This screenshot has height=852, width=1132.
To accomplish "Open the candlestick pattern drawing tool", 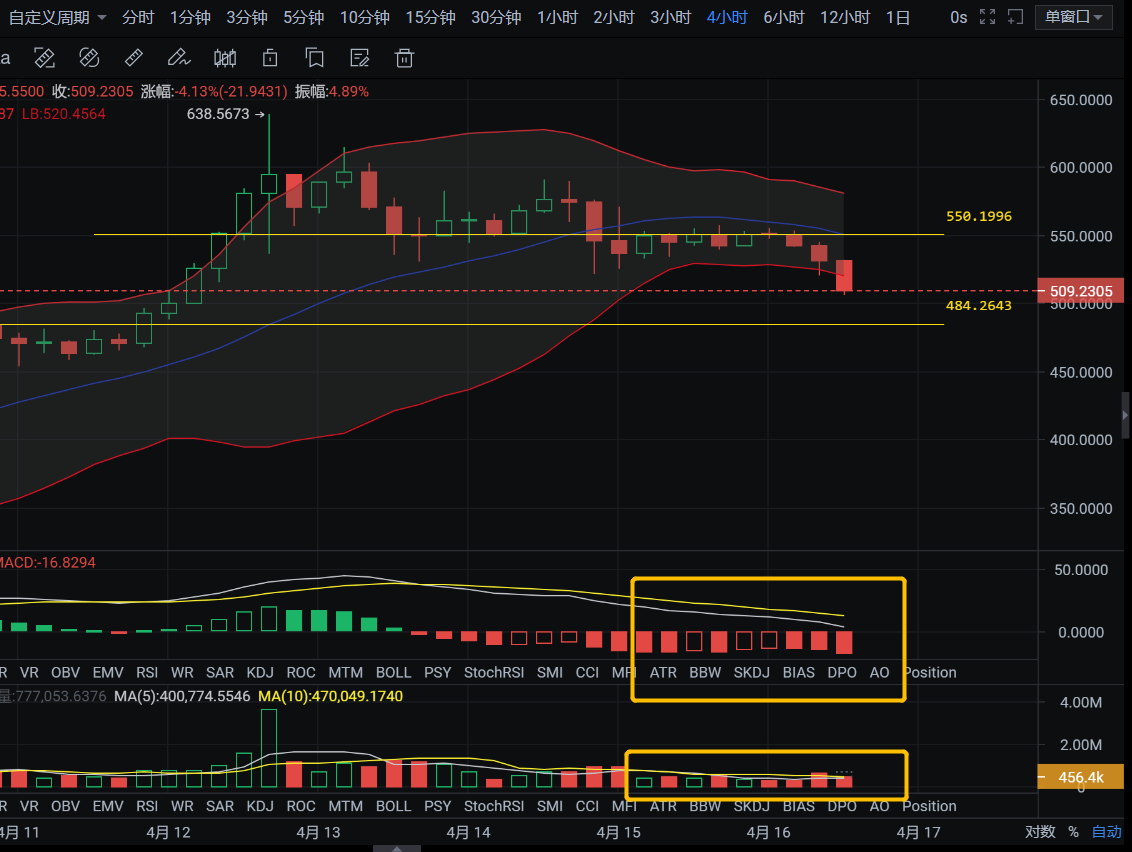I will (x=224, y=58).
